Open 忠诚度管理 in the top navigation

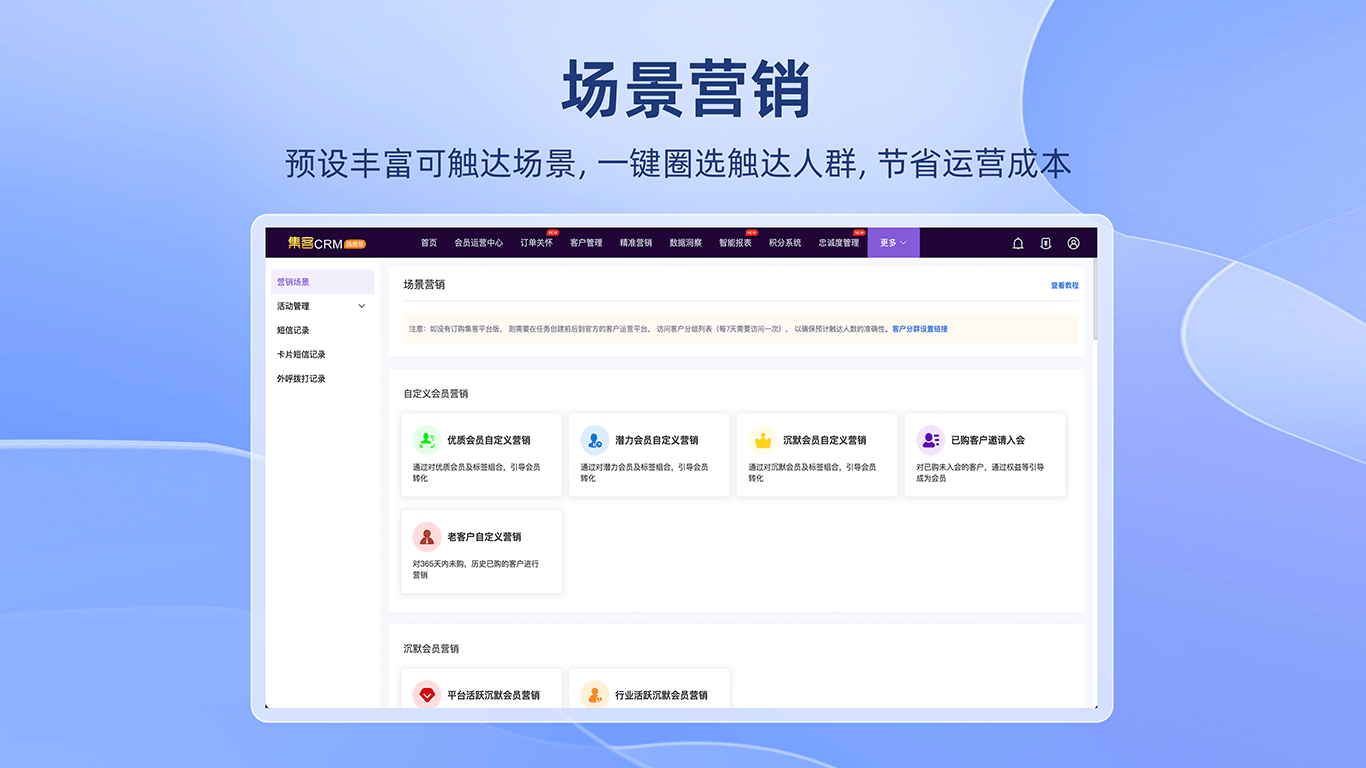click(x=839, y=243)
